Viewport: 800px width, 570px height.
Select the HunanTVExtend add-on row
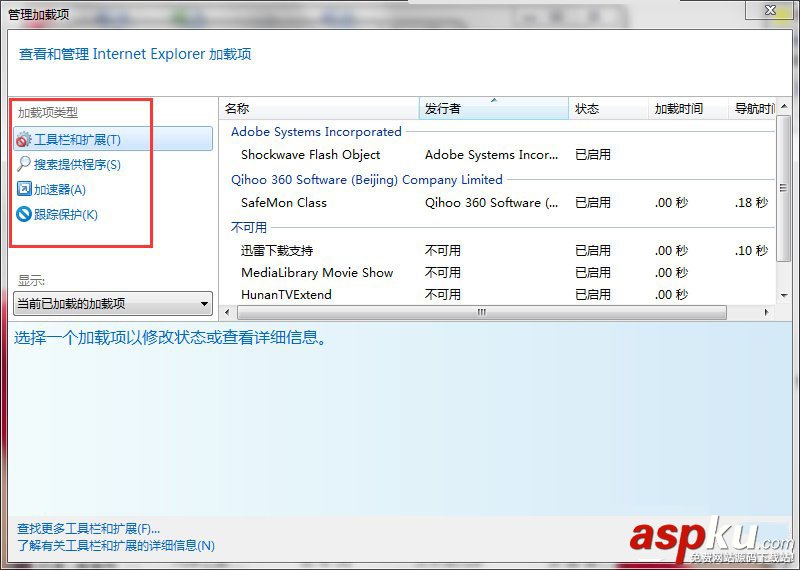pos(497,294)
